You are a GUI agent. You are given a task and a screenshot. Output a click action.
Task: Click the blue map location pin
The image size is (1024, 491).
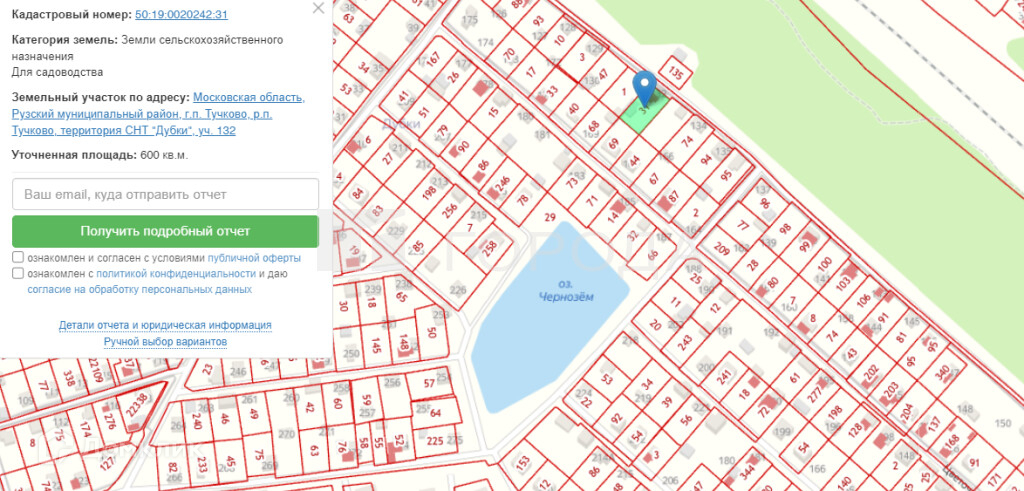(x=645, y=88)
